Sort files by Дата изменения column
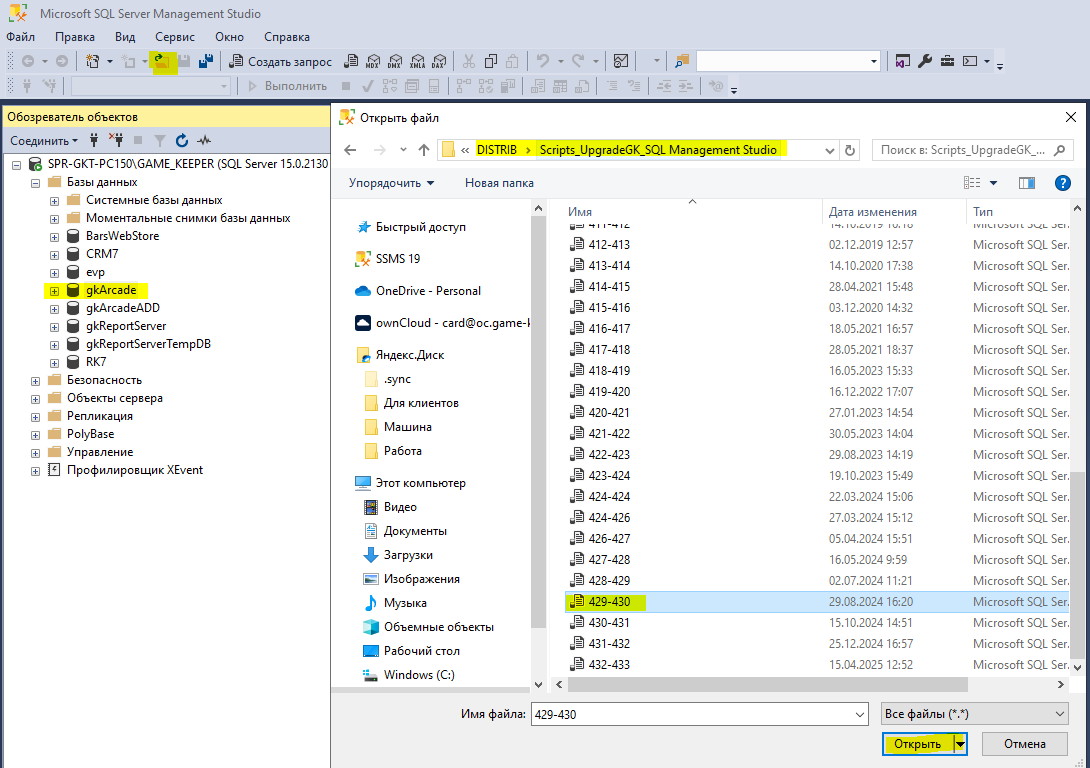The height and width of the screenshot is (768, 1090). point(872,212)
